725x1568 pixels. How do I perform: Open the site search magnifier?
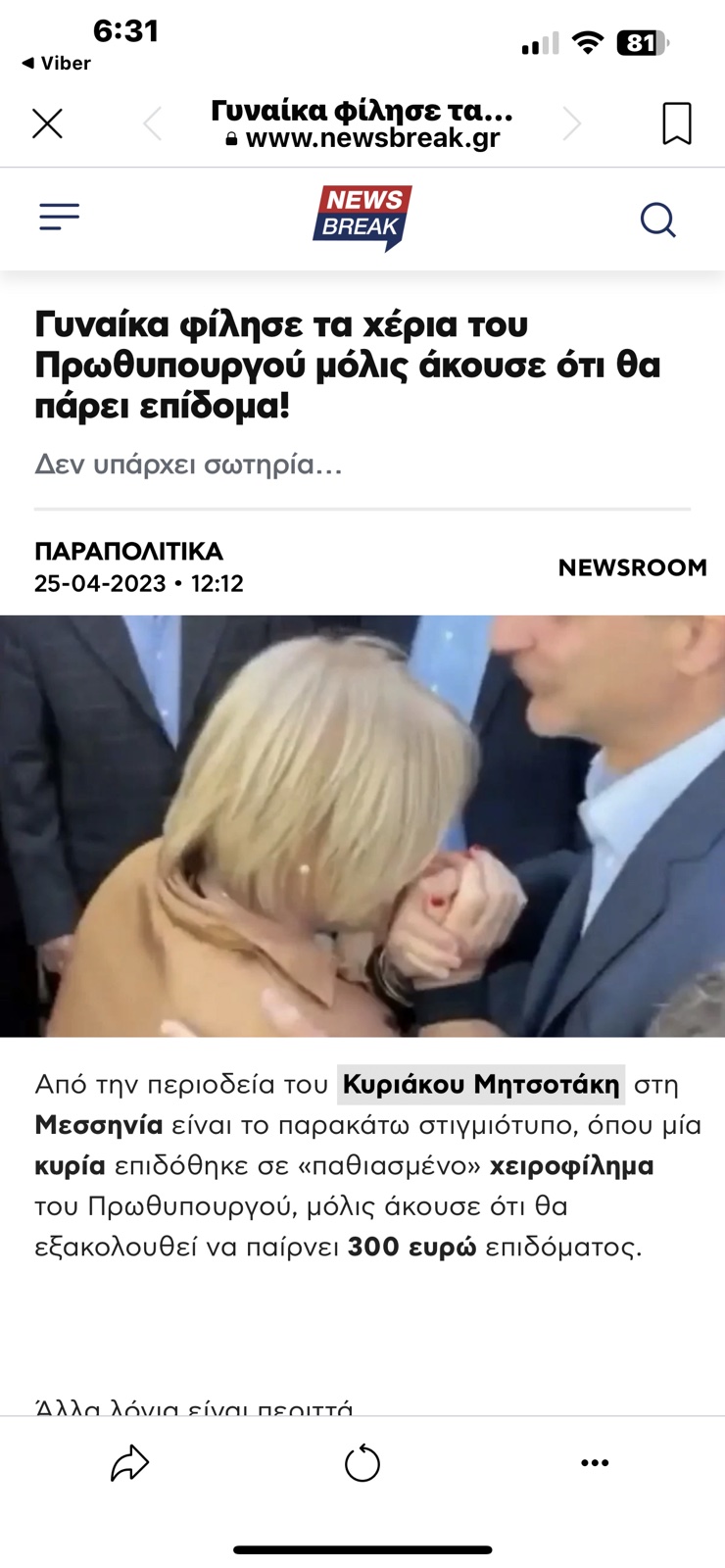click(x=658, y=220)
